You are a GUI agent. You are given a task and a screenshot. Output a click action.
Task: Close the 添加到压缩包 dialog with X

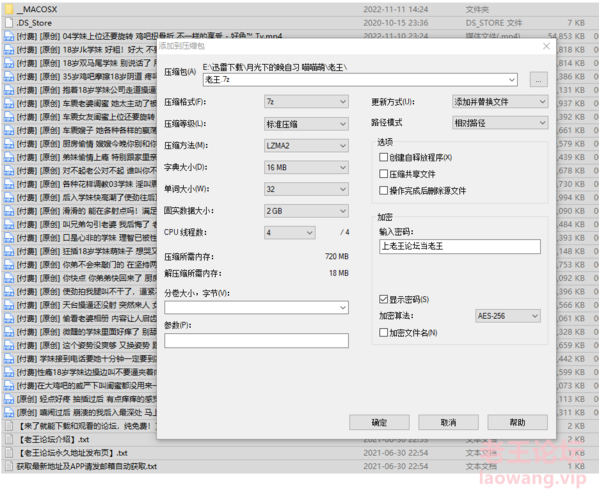546,46
